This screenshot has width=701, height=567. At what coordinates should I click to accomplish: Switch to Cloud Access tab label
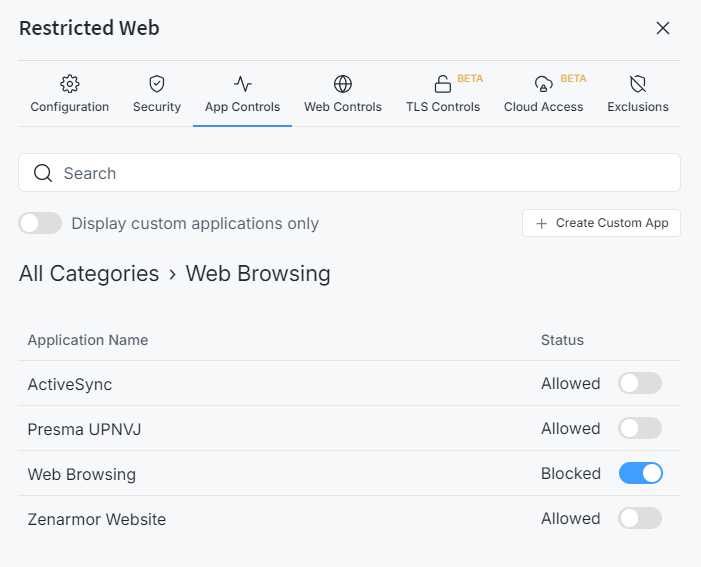click(544, 107)
